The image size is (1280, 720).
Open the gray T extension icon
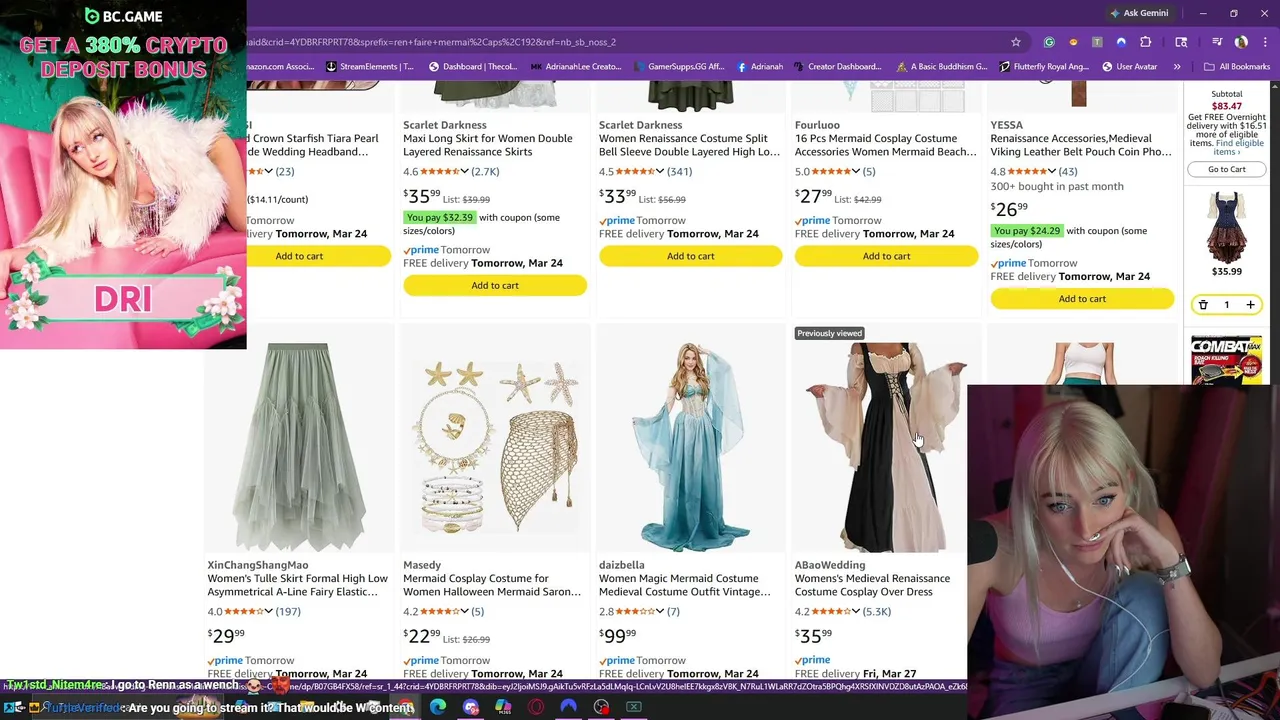pos(1097,42)
